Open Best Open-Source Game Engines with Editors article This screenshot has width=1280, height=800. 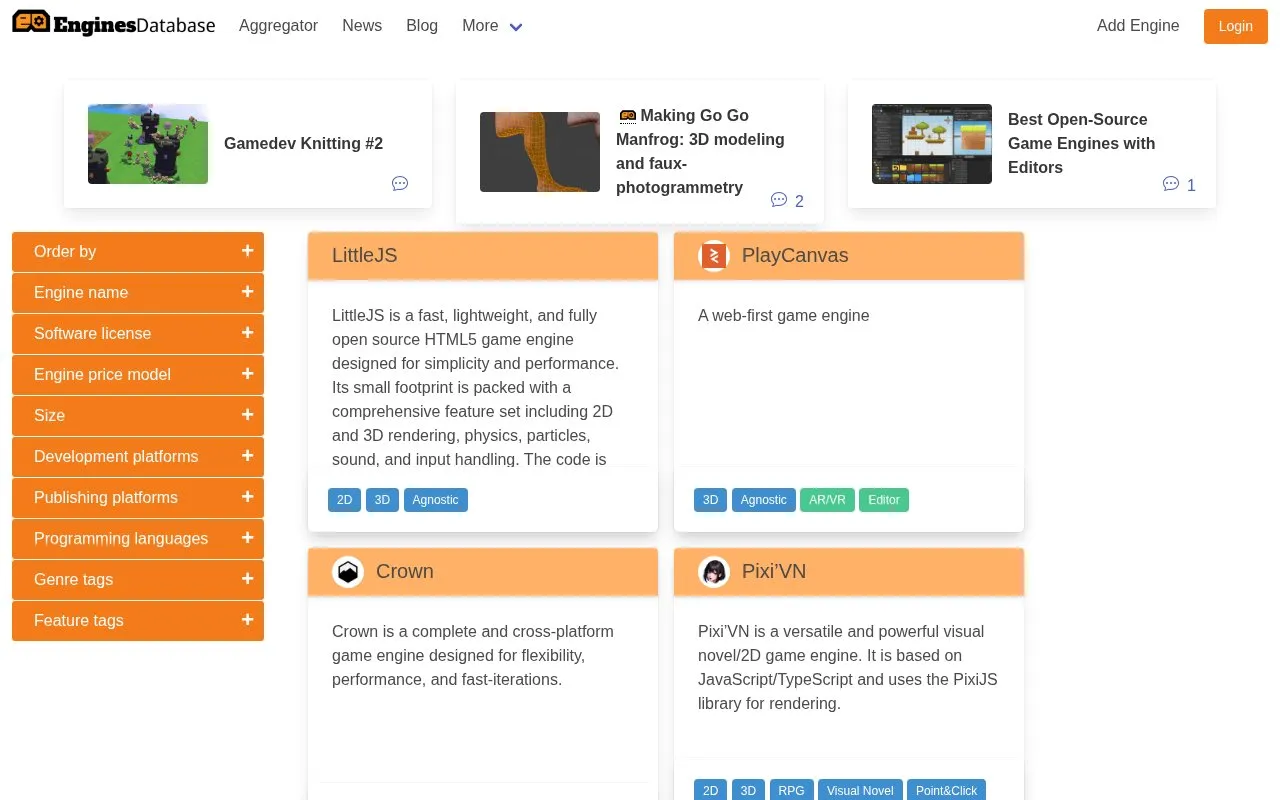pyautogui.click(x=1081, y=144)
